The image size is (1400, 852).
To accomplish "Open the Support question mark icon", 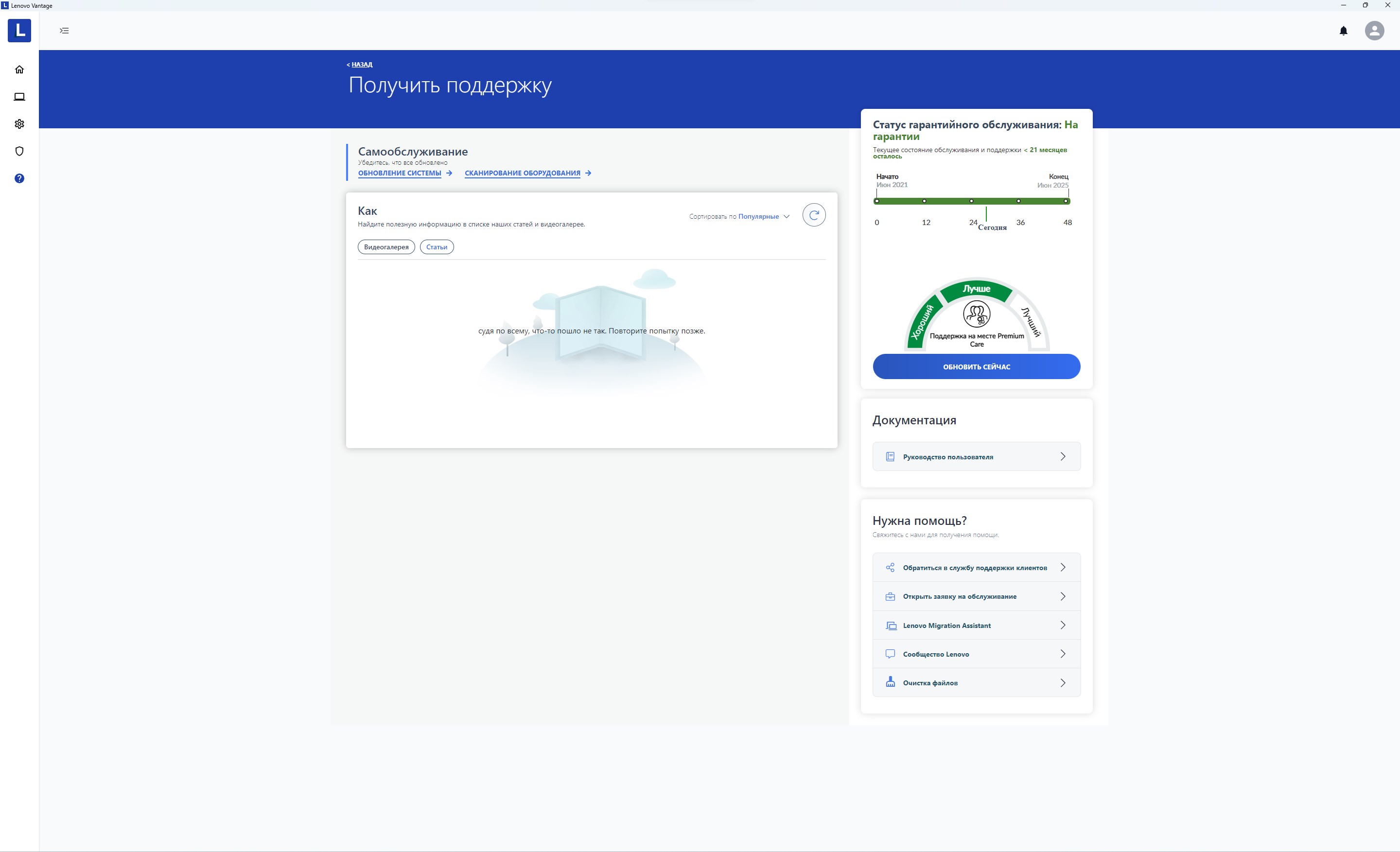I will (x=19, y=178).
